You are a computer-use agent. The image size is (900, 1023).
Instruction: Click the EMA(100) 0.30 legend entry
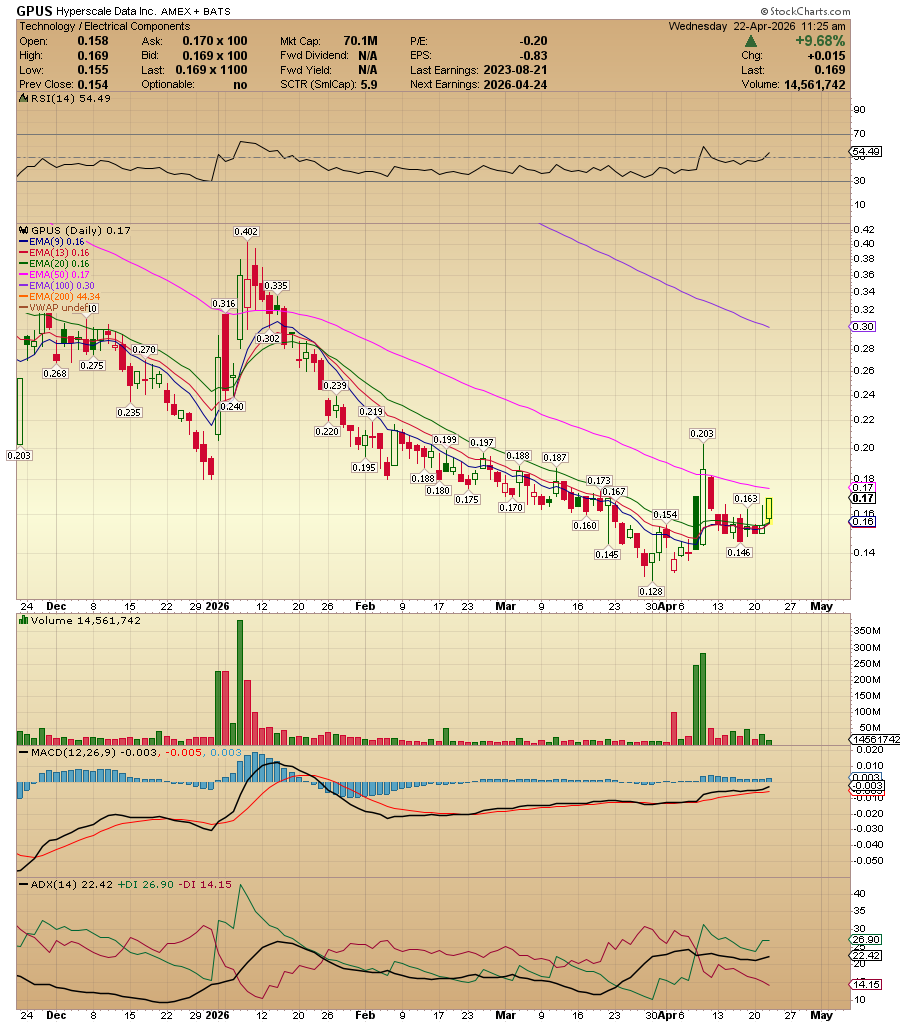[57, 286]
